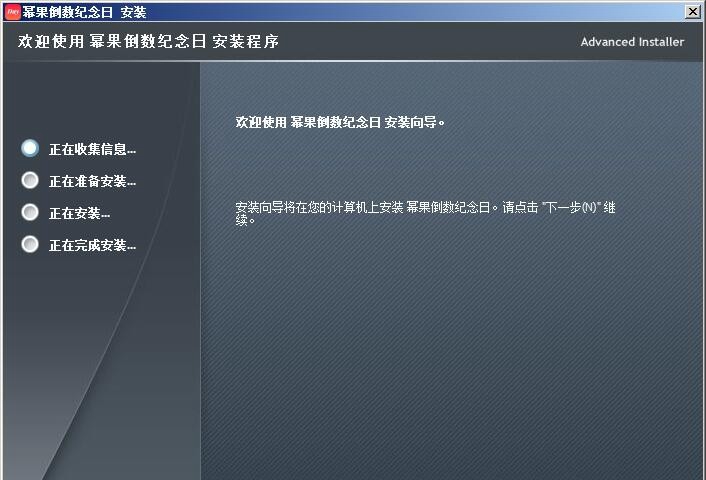
Task: Click the 欢迎使用 幂果倒数纪念日 安装程序 header
Action: (148, 41)
